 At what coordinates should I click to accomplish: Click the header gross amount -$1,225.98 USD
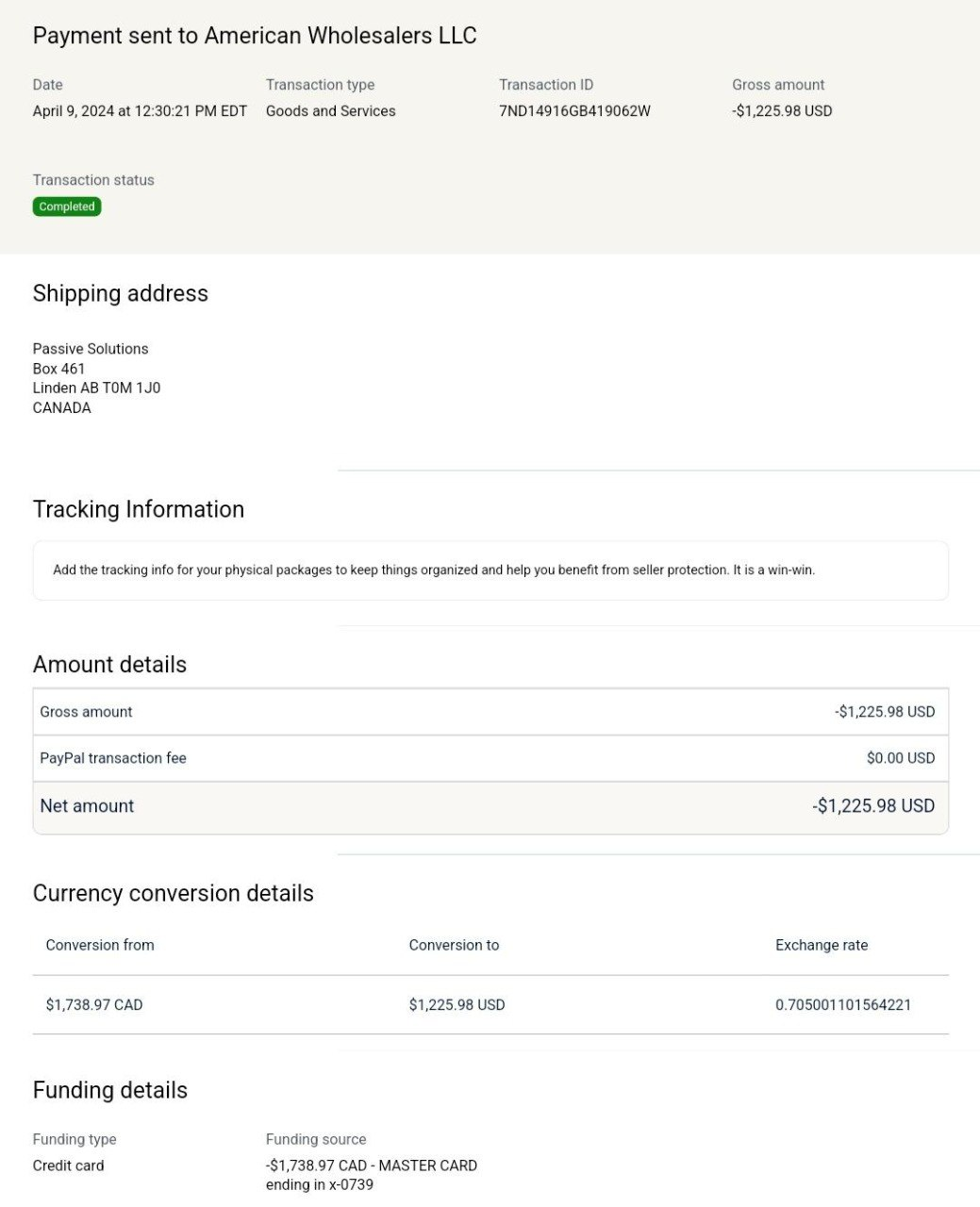(x=782, y=111)
